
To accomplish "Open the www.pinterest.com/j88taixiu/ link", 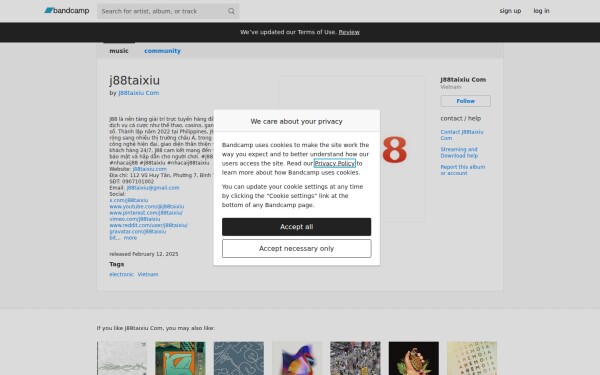I will pos(146,213).
